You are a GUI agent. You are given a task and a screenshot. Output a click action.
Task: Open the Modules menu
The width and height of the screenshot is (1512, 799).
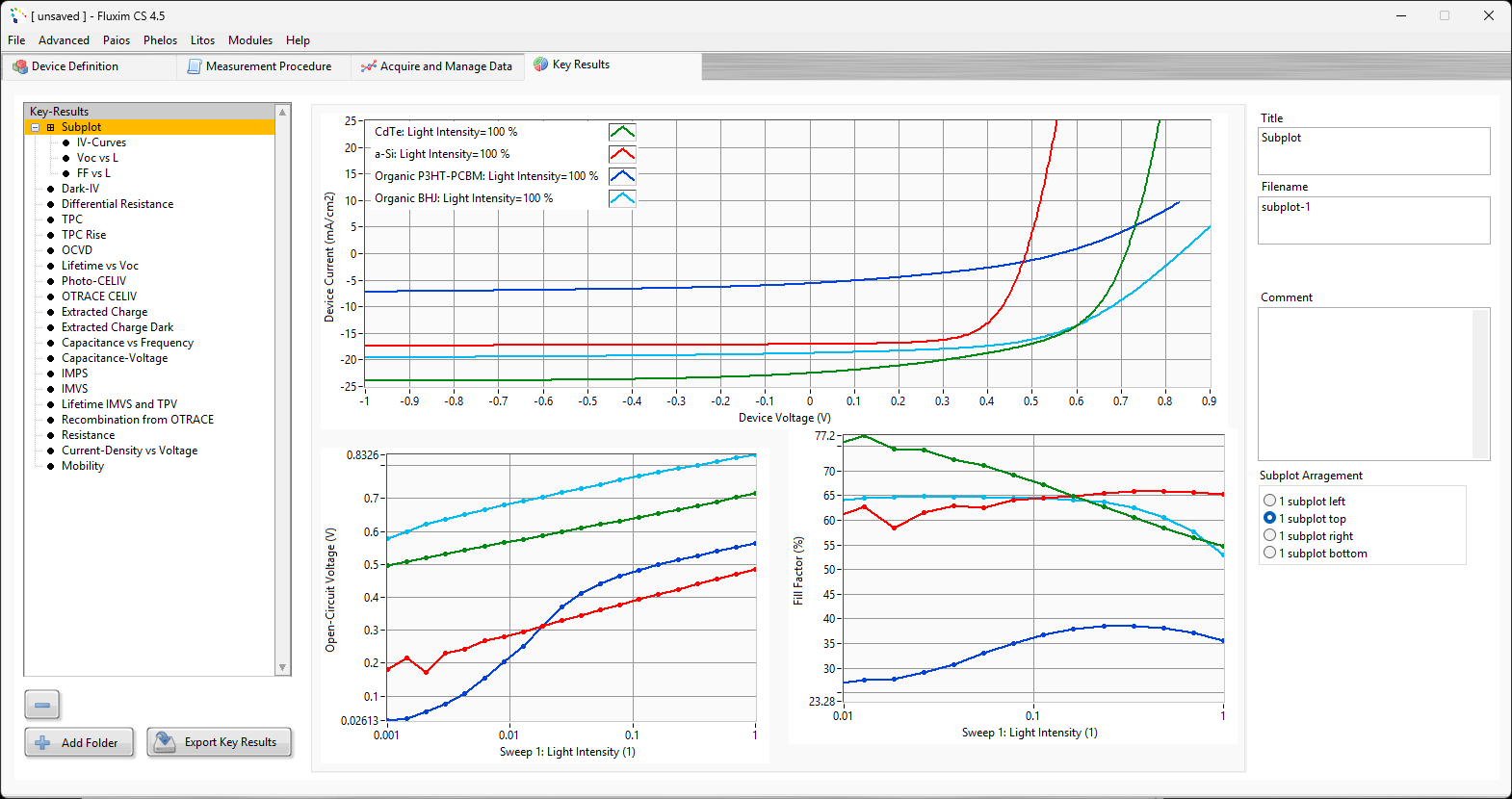[250, 40]
